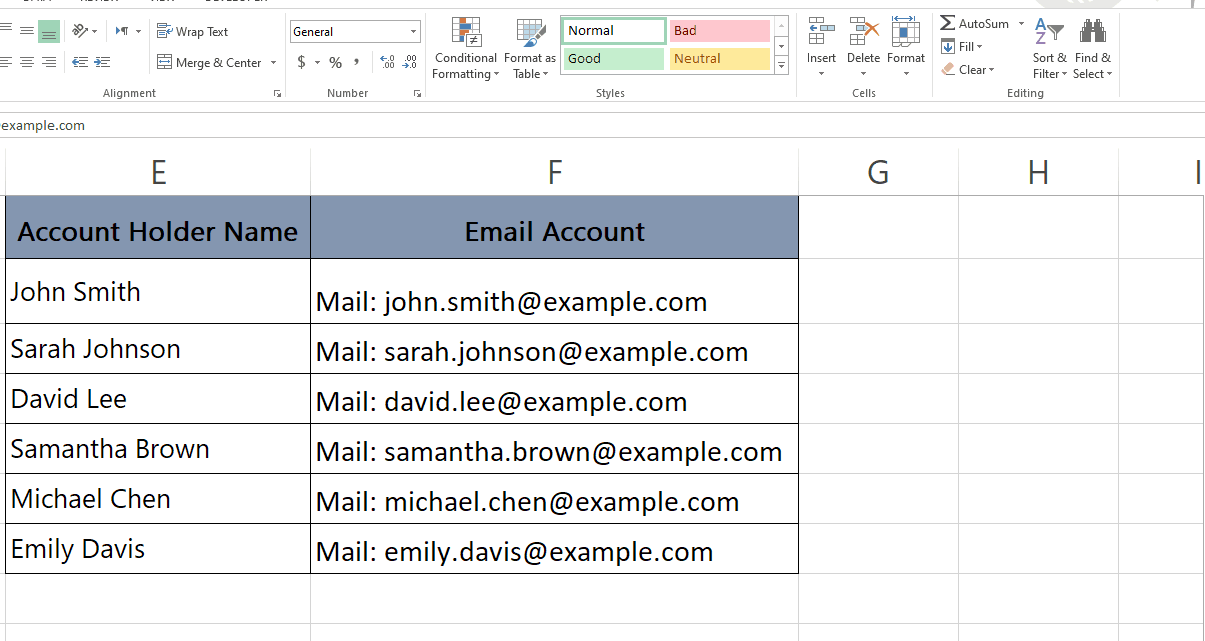Select the John Smith cell
Screen dimensions: 1205x641
[158, 292]
